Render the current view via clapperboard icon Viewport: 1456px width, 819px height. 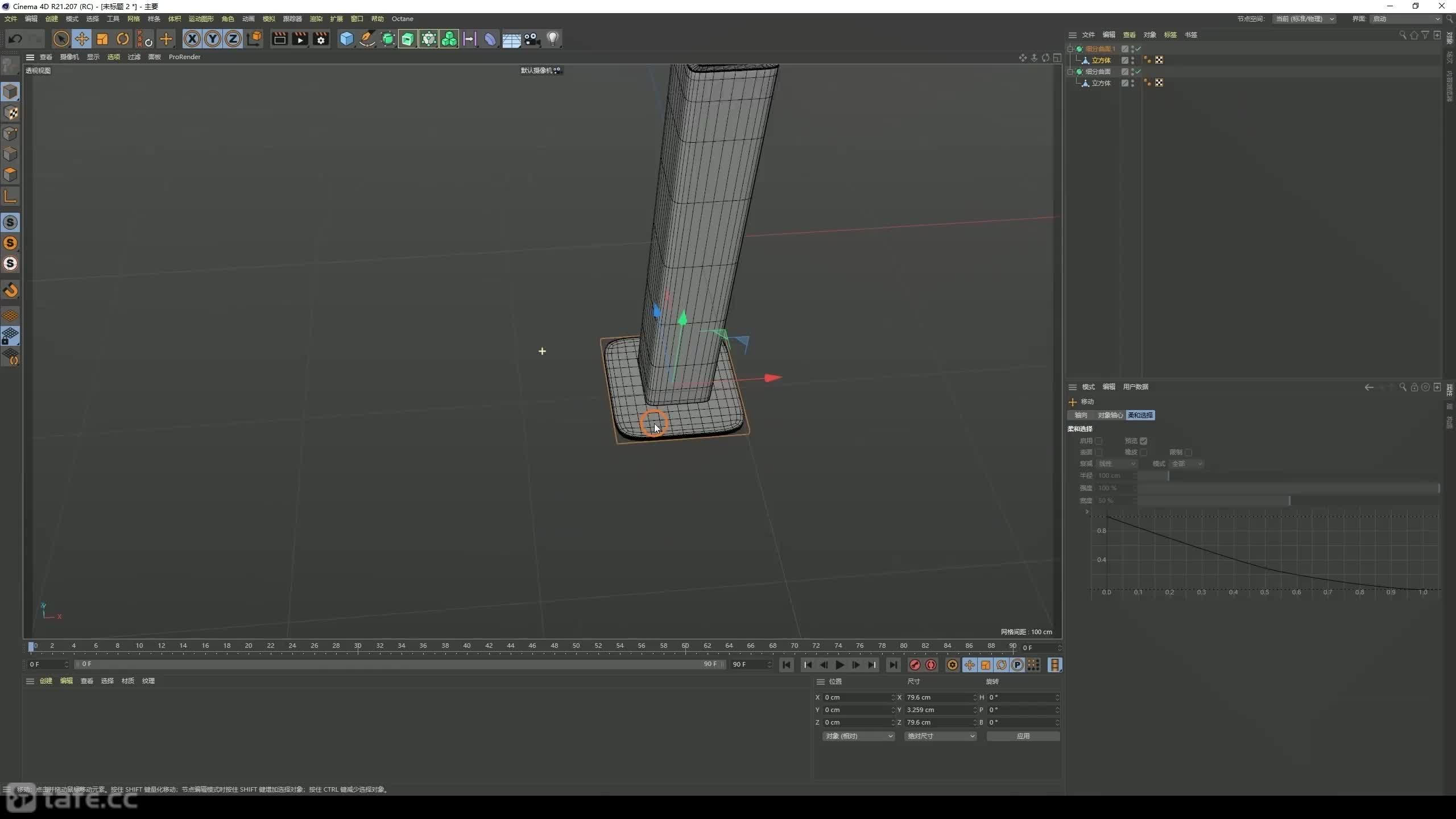click(279, 39)
